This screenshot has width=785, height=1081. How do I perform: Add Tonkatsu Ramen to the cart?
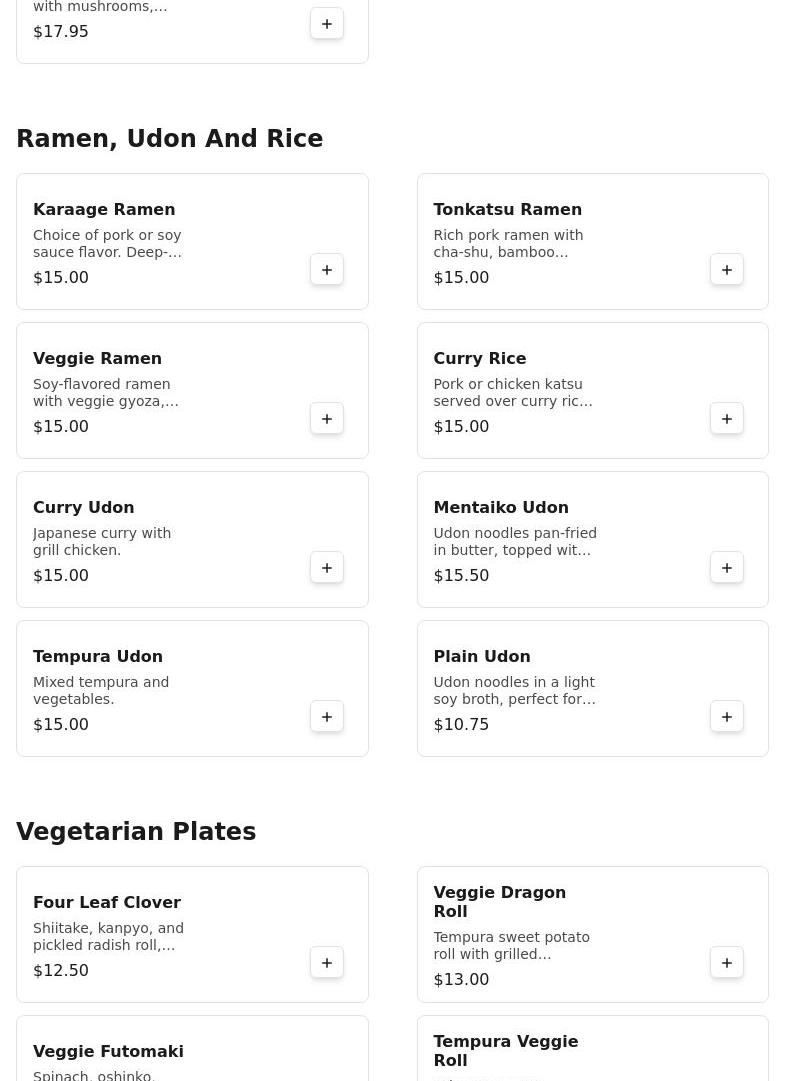coord(727,270)
